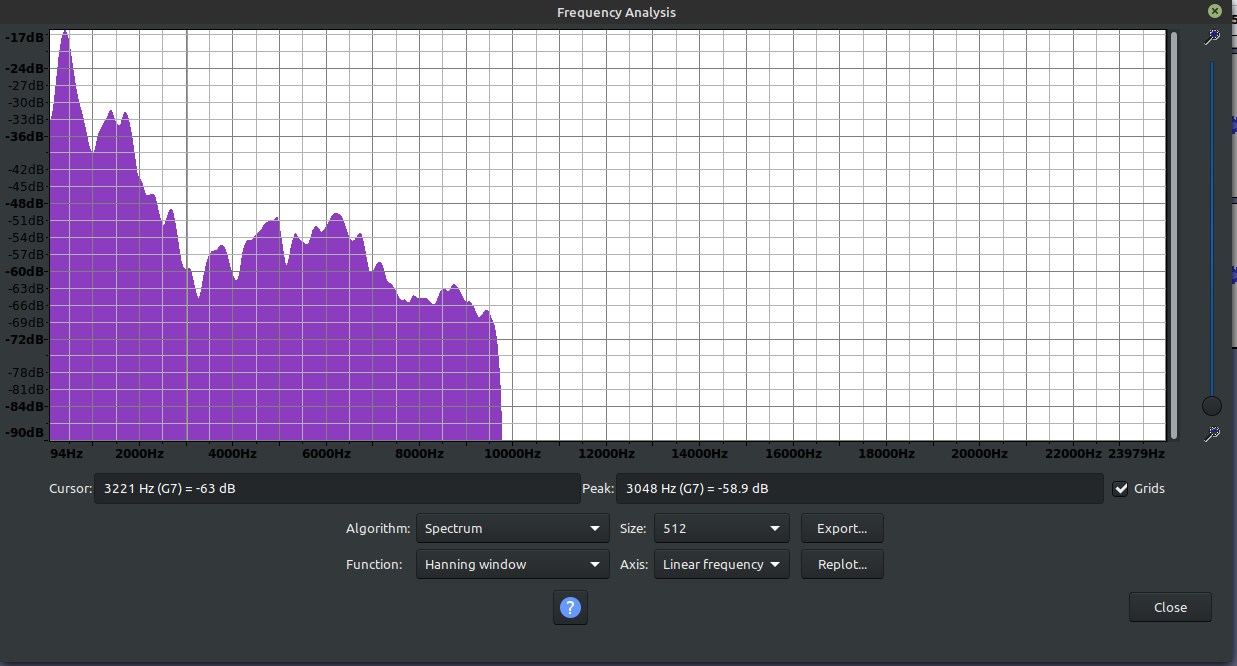Close the Frequency Analysis window with the title bar X
Screen dimensions: 1237x666
[x=1214, y=12]
